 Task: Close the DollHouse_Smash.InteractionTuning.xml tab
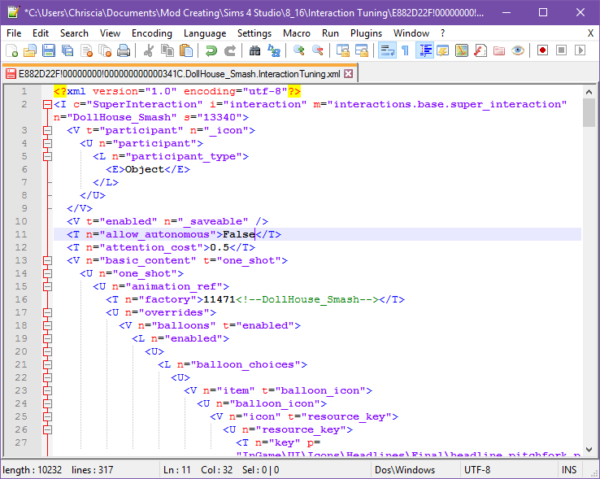pos(348,74)
